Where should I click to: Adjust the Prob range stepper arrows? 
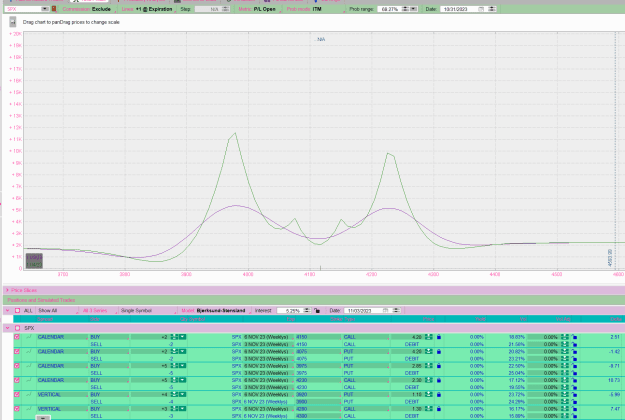(x=405, y=9)
